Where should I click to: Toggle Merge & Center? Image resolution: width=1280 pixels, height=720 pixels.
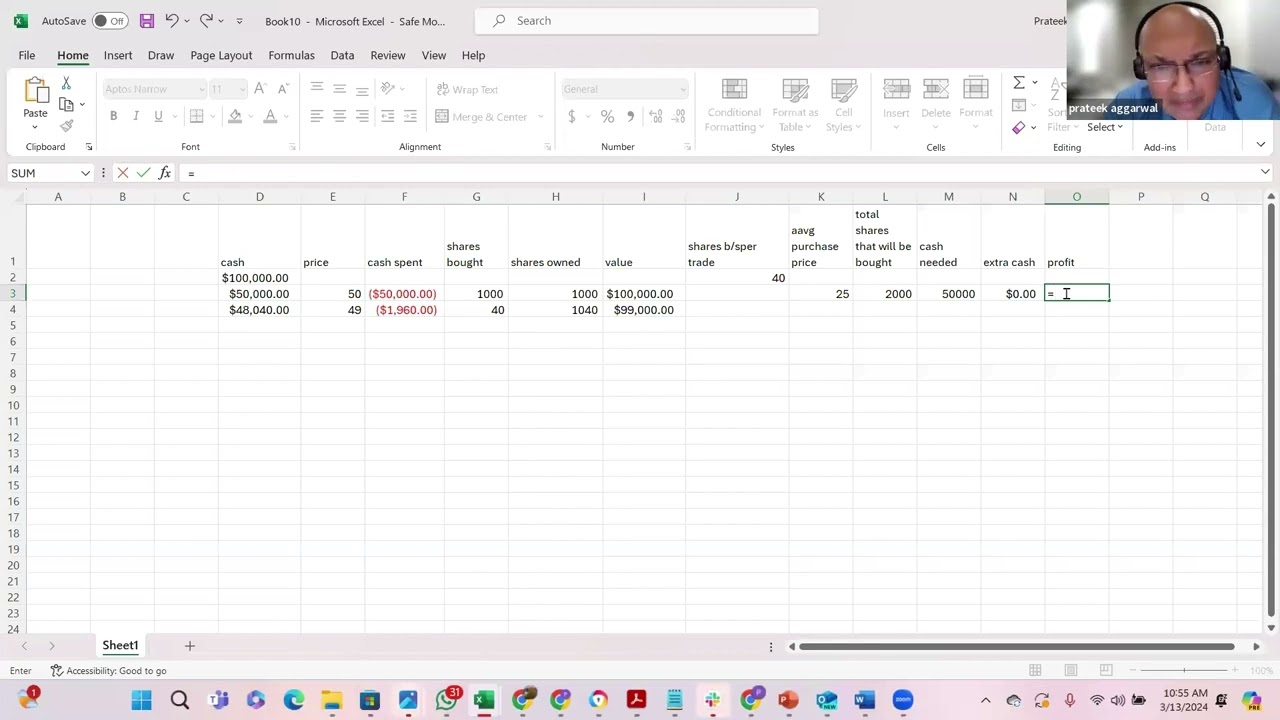[482, 117]
